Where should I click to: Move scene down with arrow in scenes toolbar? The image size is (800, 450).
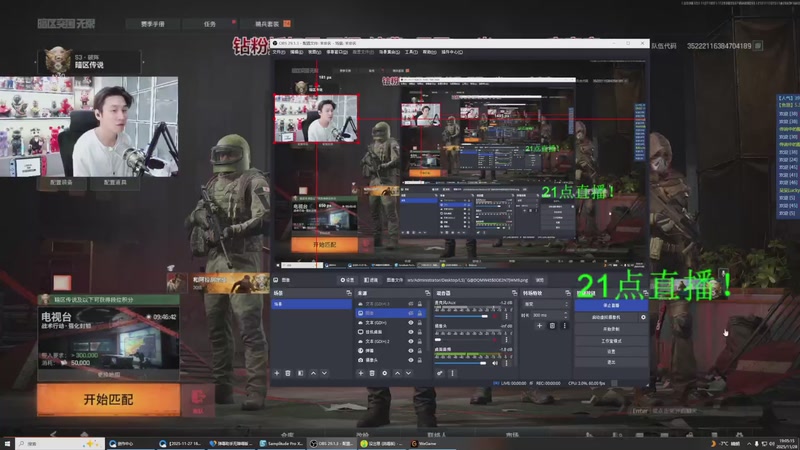click(324, 373)
